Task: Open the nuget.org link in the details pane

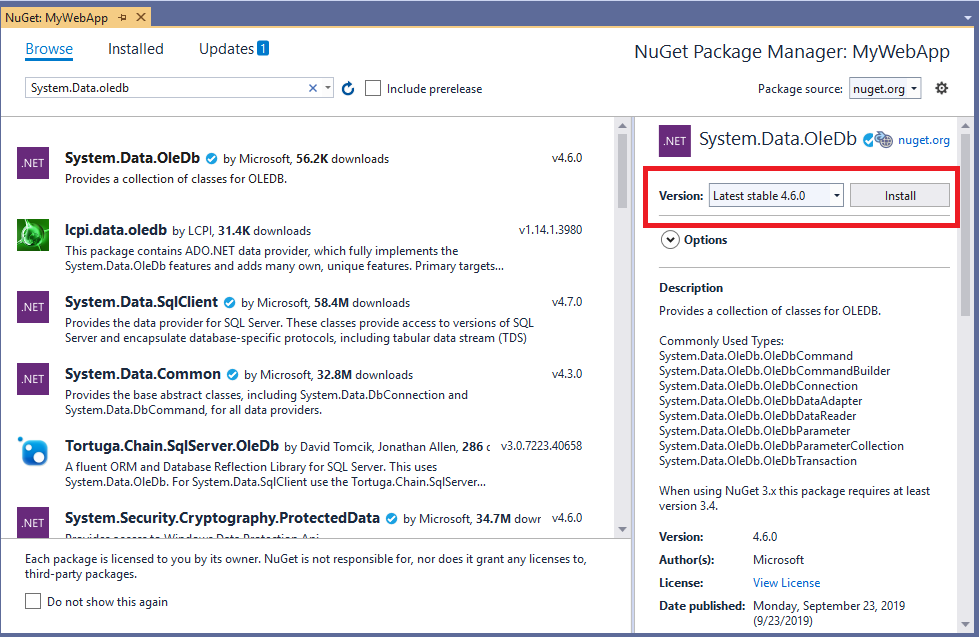Action: [923, 140]
